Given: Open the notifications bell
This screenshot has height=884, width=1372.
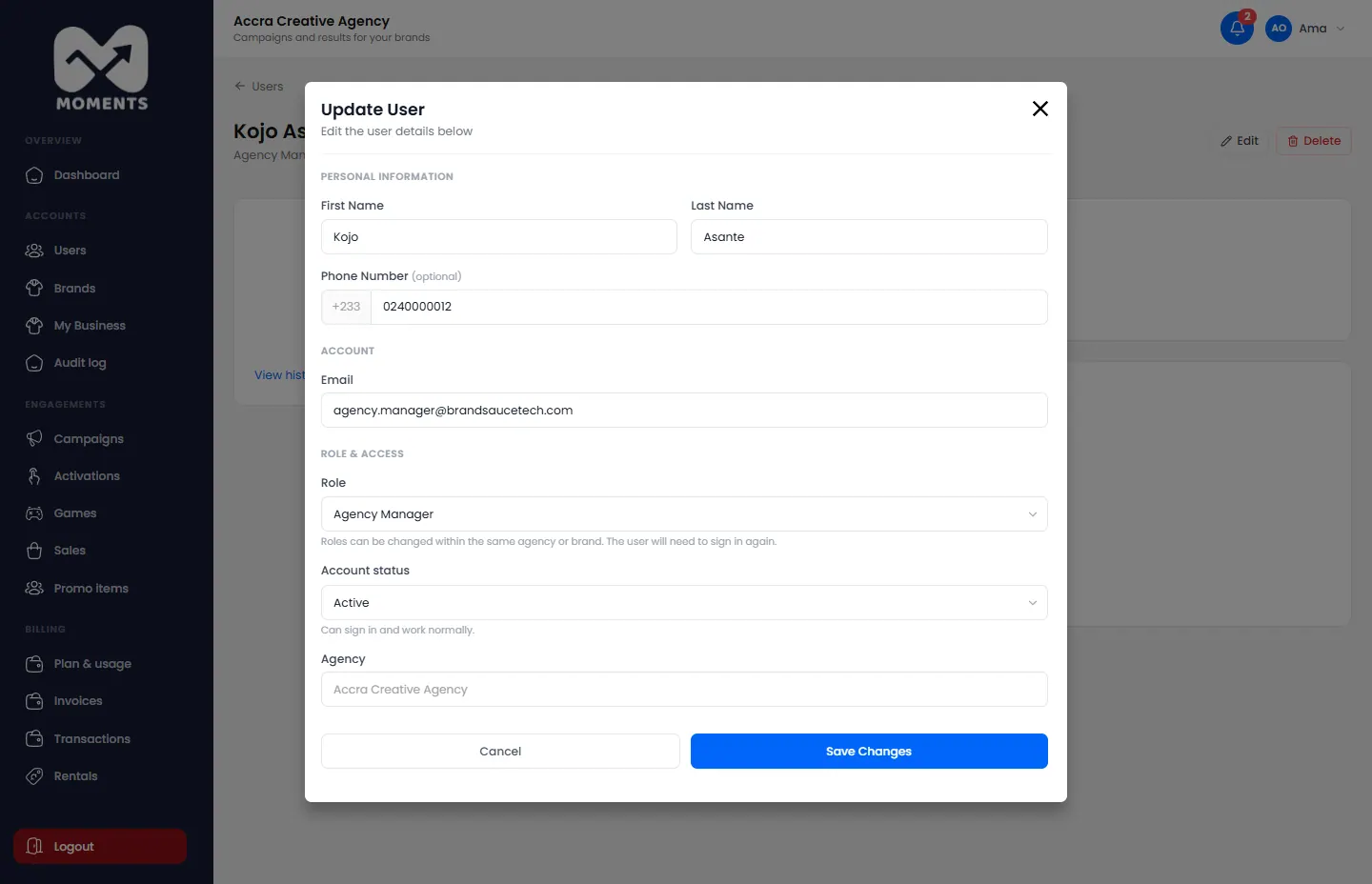Looking at the screenshot, I should click(x=1237, y=29).
